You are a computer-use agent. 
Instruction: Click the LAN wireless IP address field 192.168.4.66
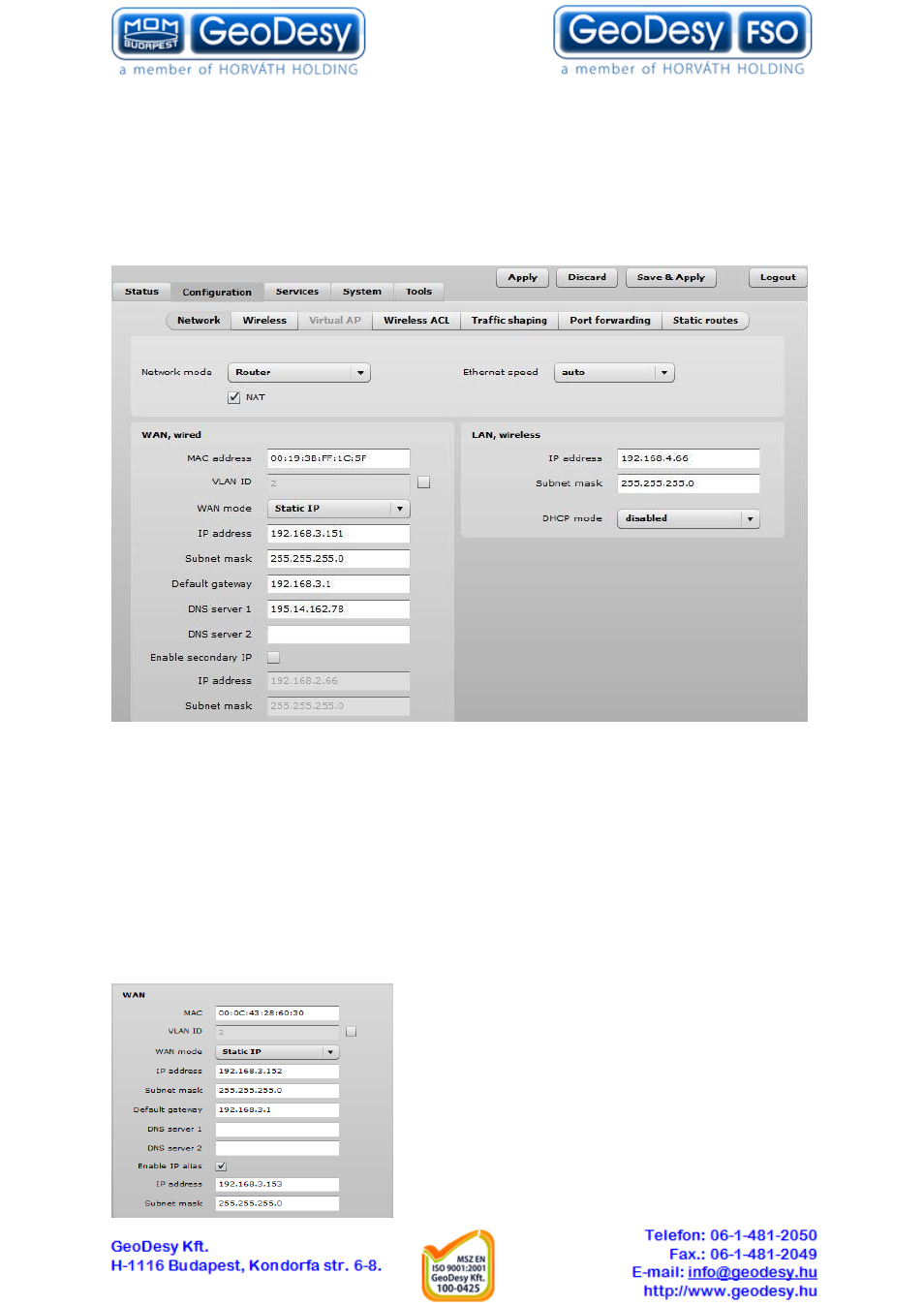pos(689,458)
